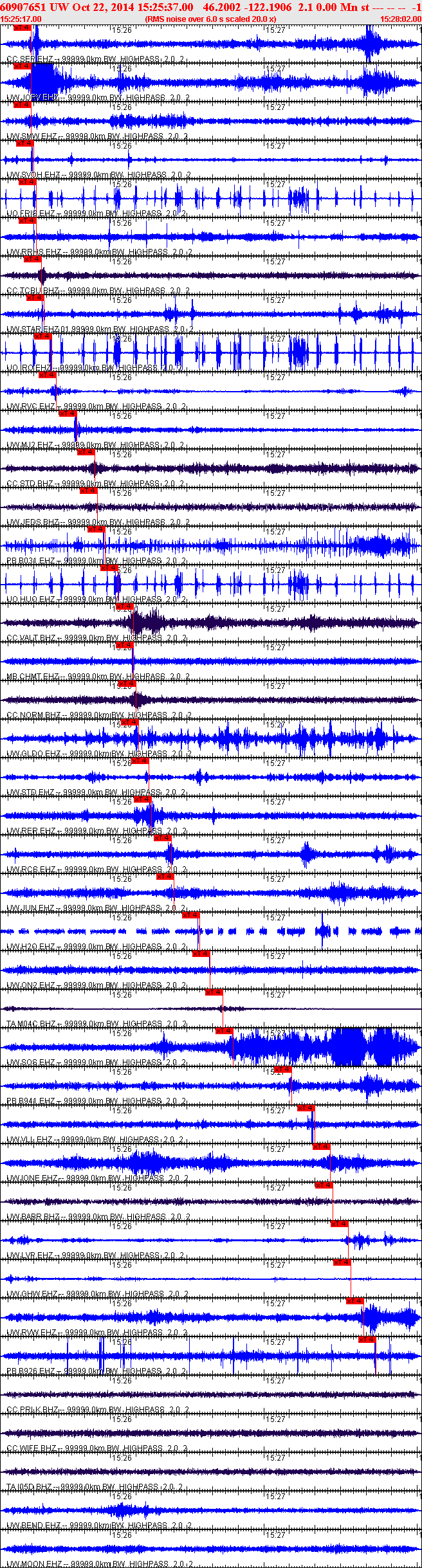Select the pick flag on CC.VALT trace

pos(124,606)
